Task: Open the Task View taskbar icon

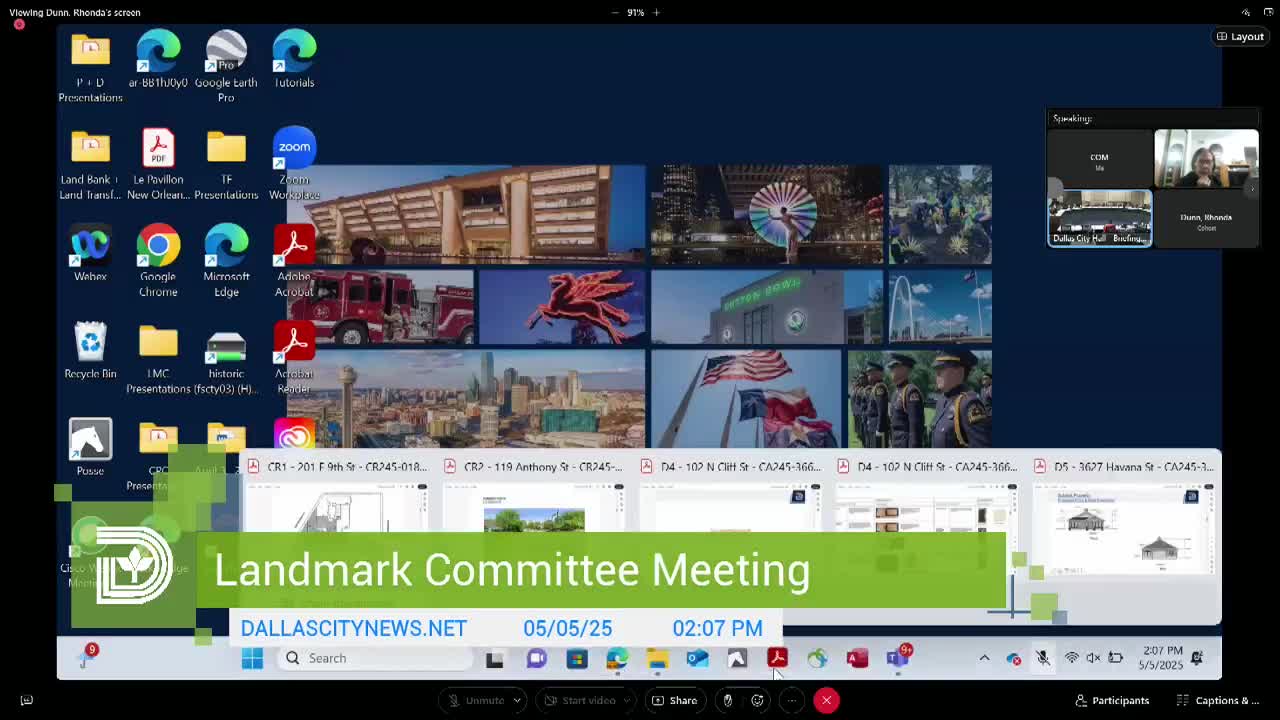Action: [494, 658]
